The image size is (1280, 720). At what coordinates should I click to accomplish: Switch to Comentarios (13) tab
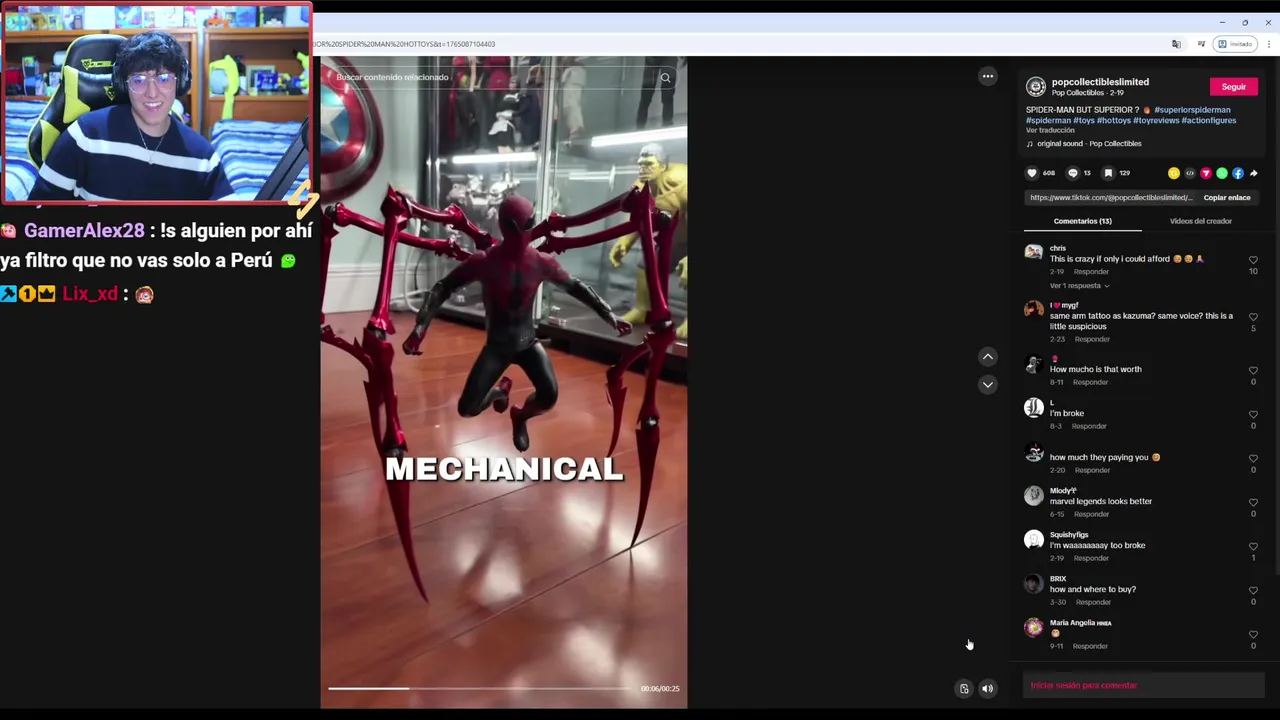point(1082,221)
